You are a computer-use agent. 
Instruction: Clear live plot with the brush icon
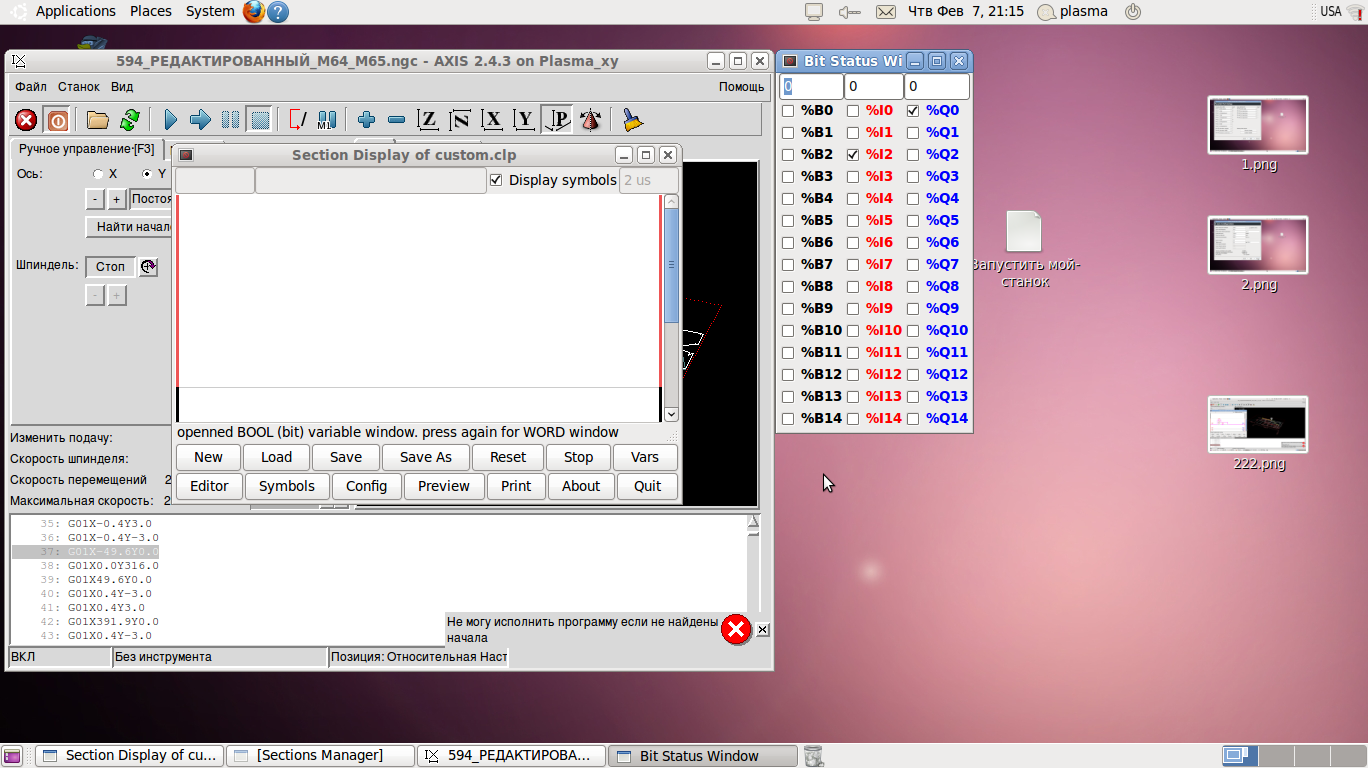point(632,120)
